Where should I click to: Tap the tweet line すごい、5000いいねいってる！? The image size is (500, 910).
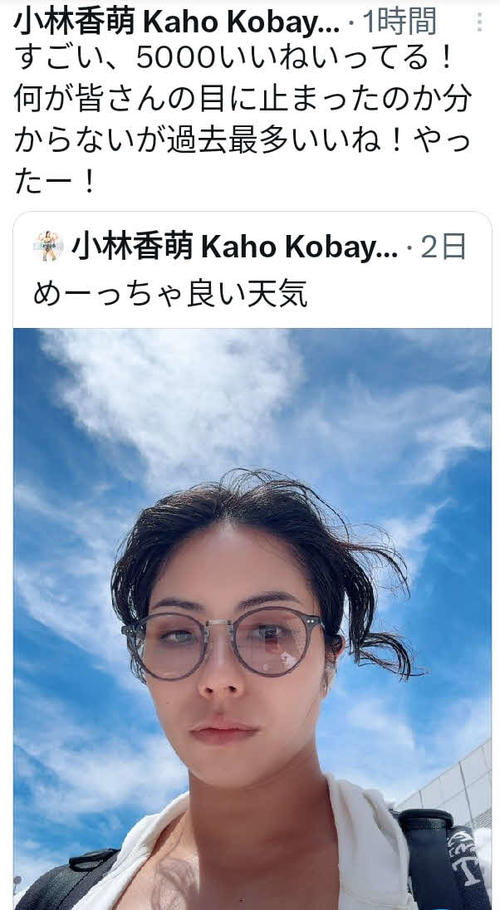pos(233,59)
